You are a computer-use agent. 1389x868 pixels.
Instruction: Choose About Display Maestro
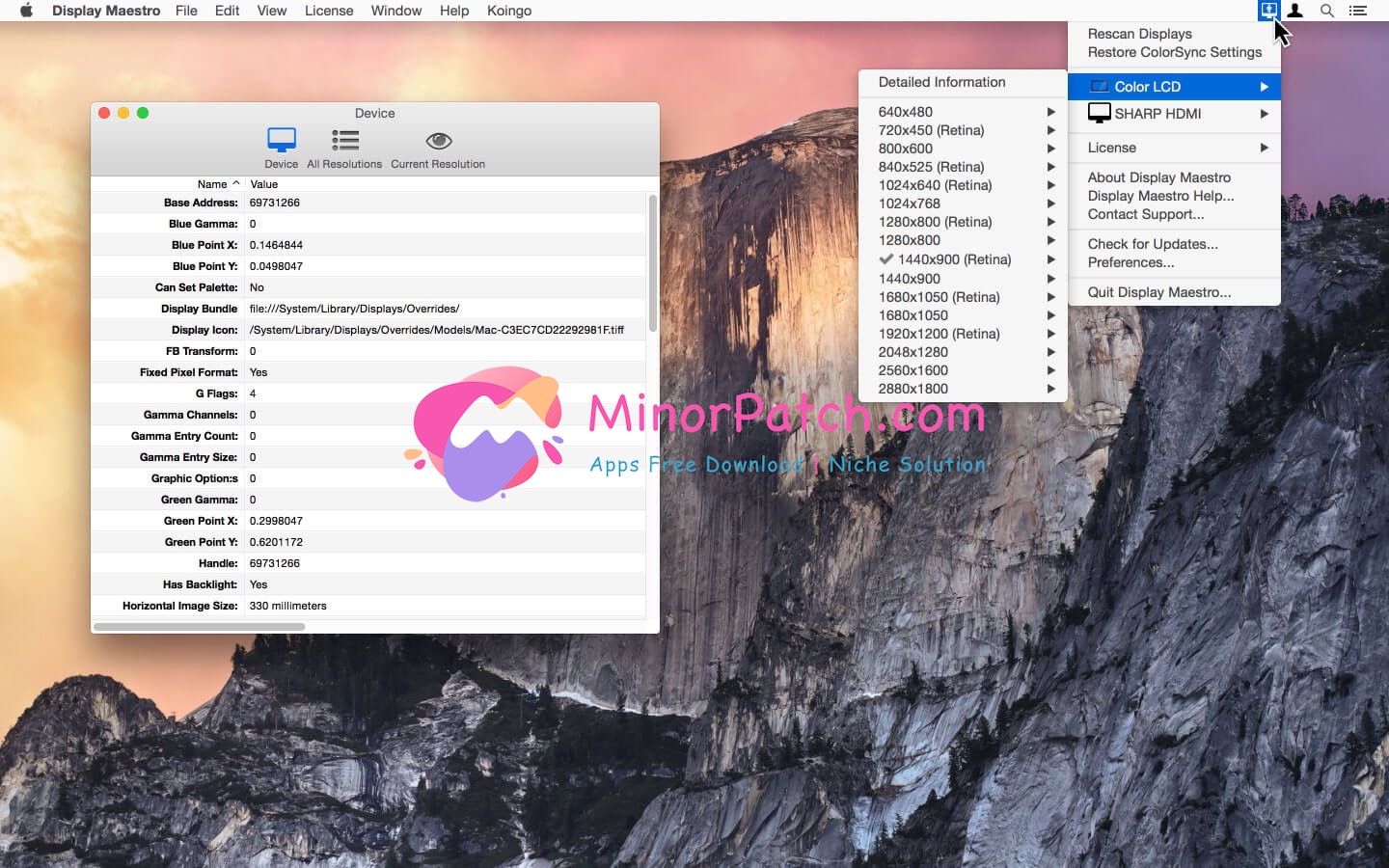tap(1174, 177)
